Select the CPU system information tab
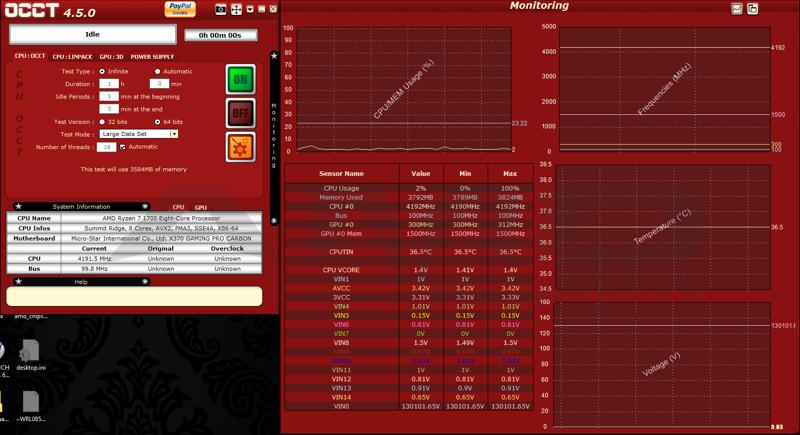800x435 pixels. coord(178,207)
